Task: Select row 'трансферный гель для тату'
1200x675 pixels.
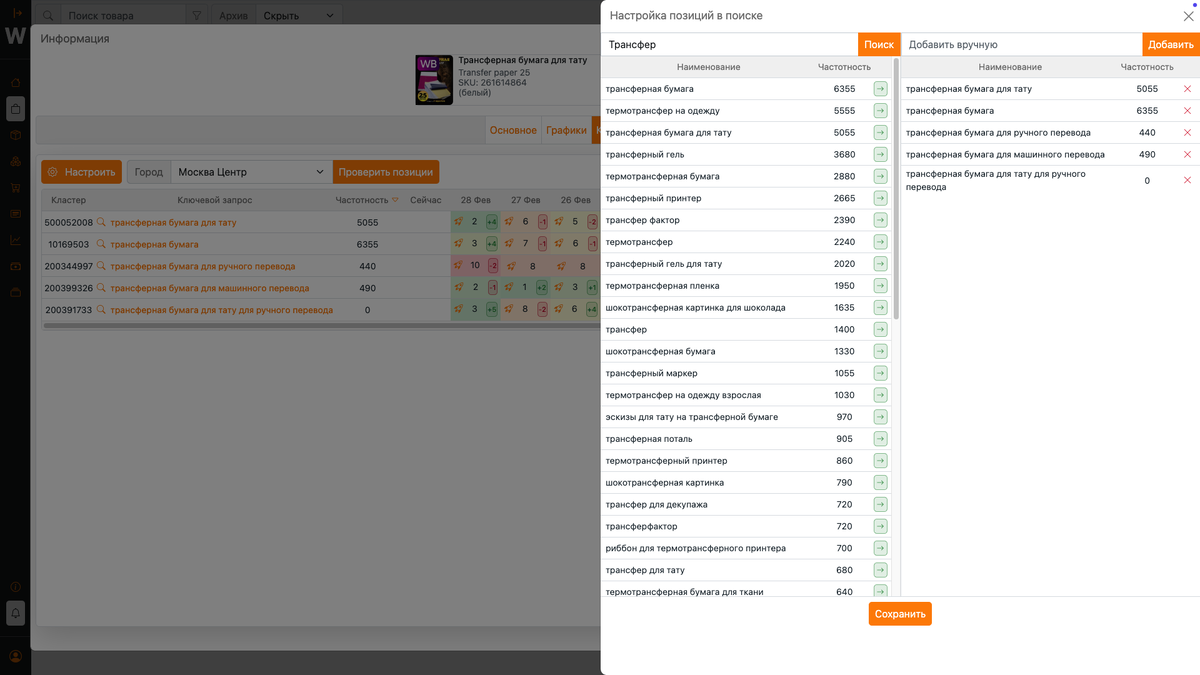Action: point(745,264)
